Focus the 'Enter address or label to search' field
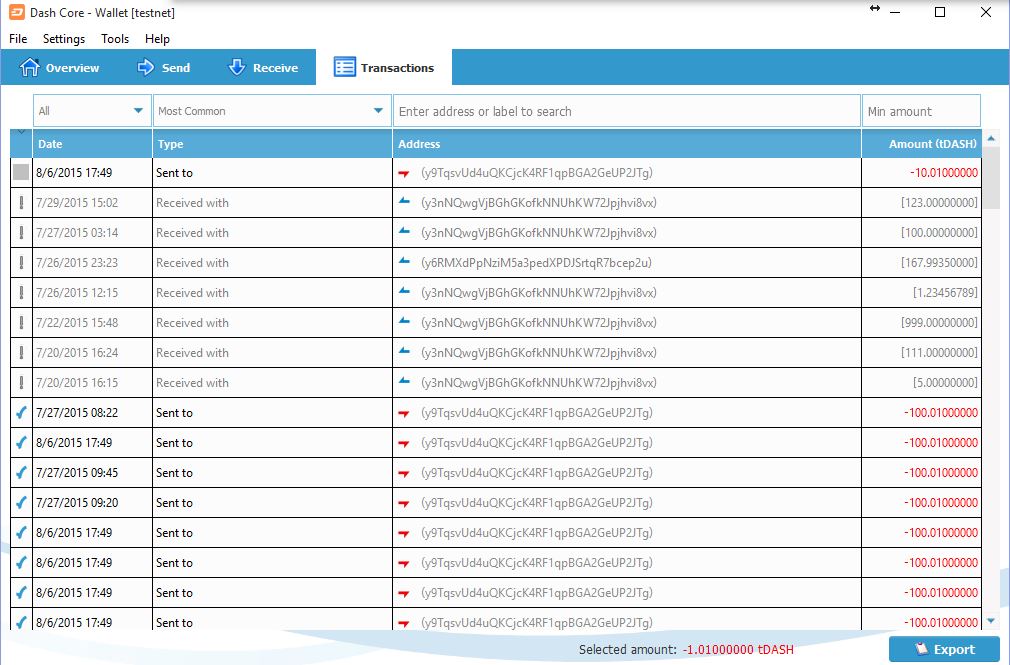Screen dimensions: 1010x665 627,111
